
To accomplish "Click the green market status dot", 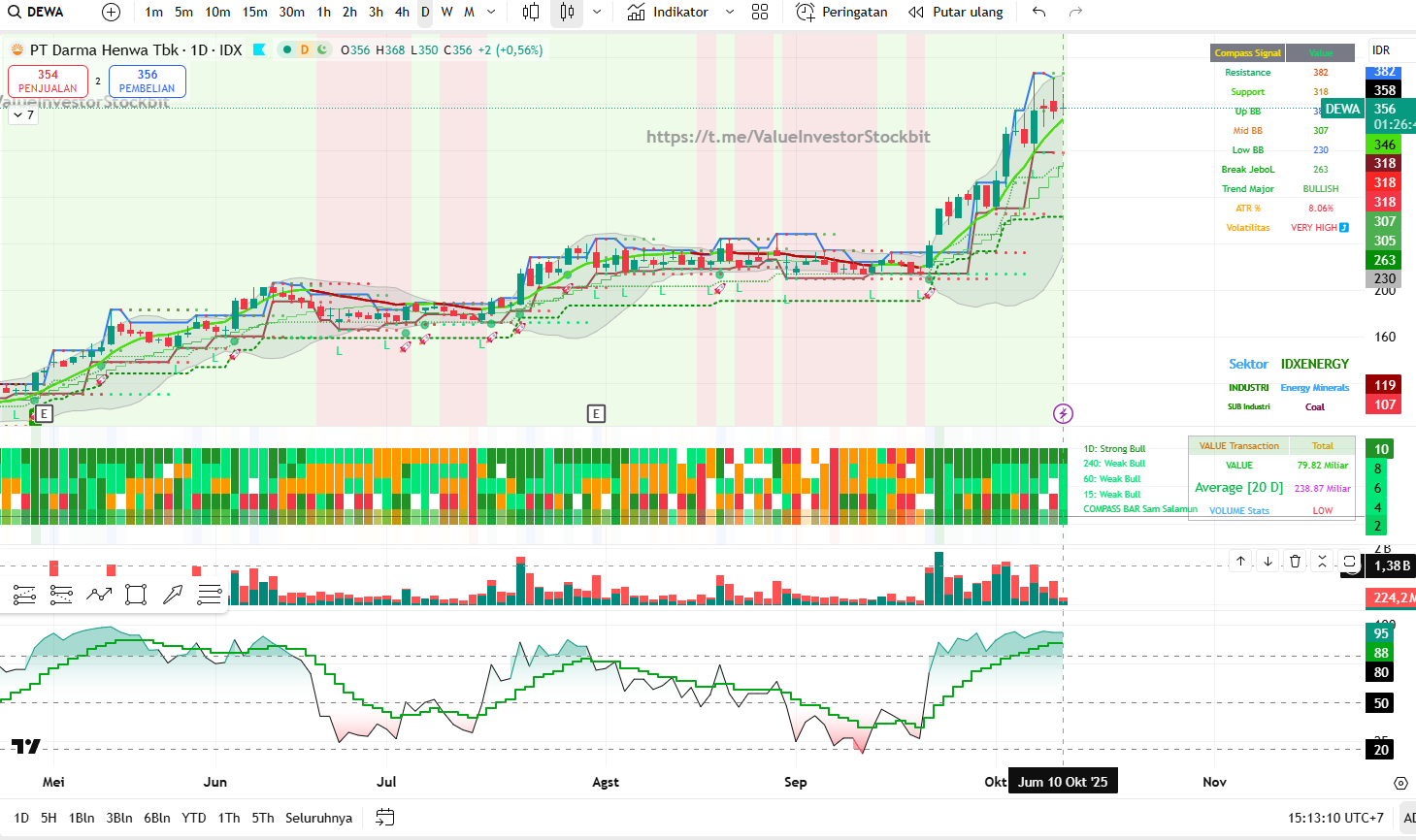I will [287, 49].
